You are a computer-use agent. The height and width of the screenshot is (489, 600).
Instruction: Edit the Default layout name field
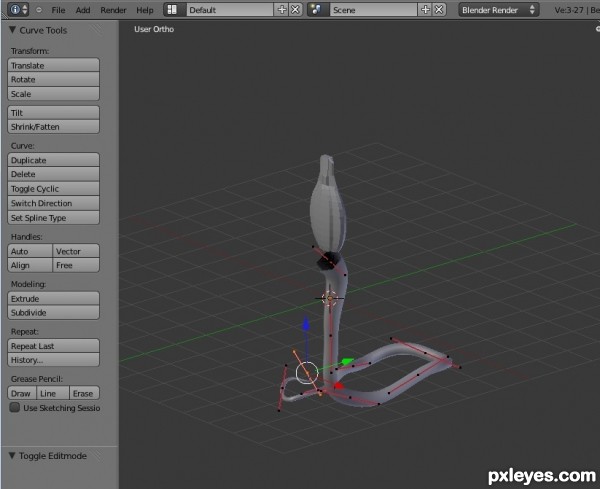230,10
